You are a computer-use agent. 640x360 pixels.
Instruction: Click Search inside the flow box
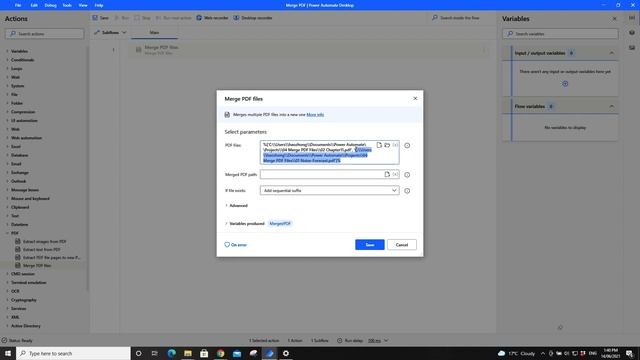click(x=461, y=18)
